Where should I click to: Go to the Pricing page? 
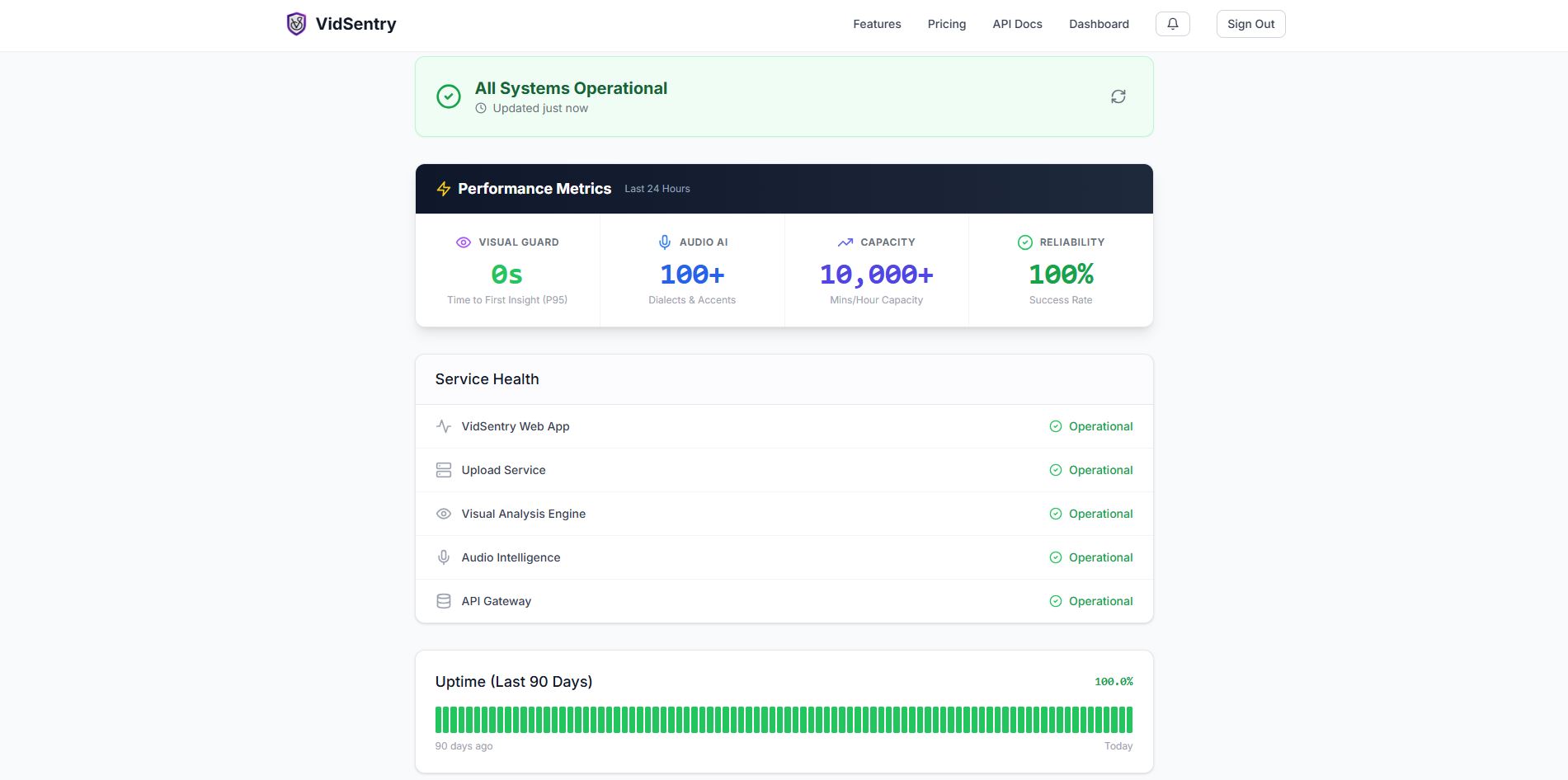(x=946, y=24)
